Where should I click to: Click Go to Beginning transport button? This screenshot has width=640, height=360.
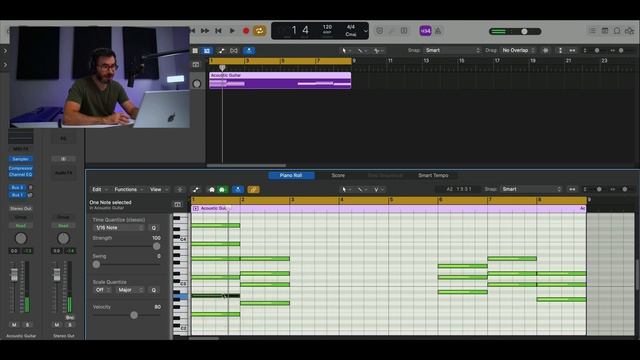(218, 31)
